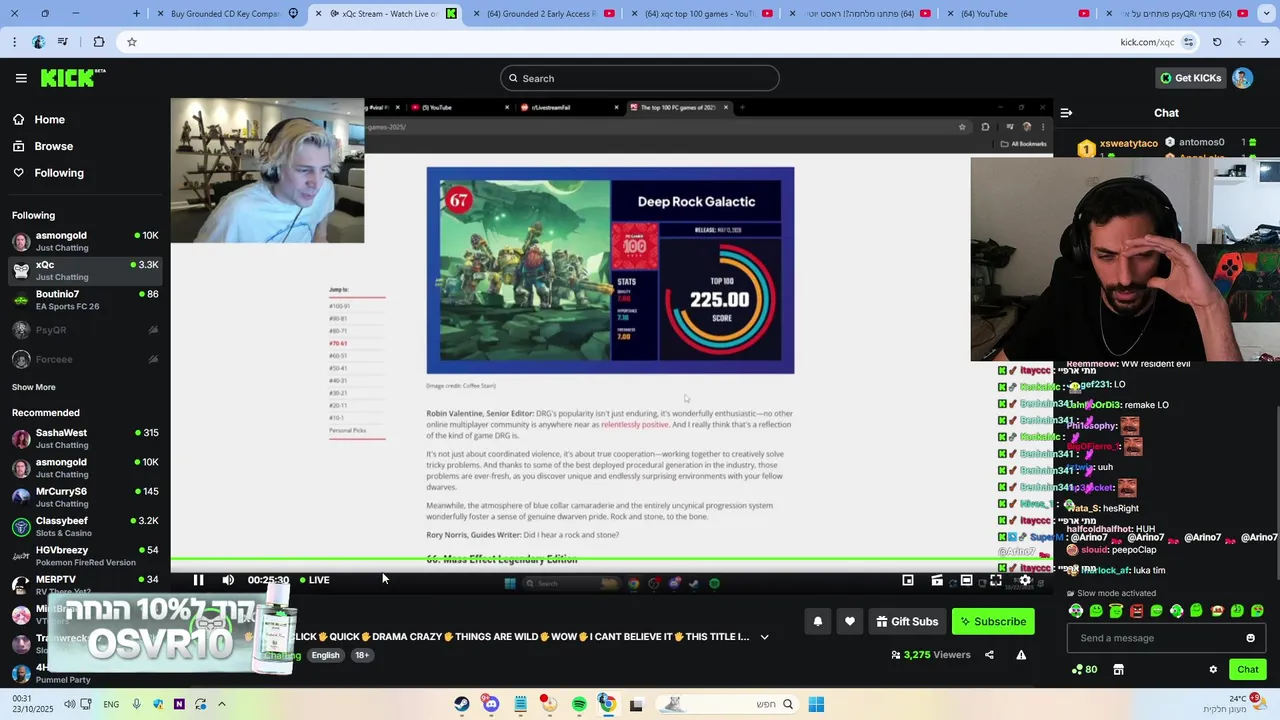Open the Windows Start menu
This screenshot has height=720, width=1280.
816,704
